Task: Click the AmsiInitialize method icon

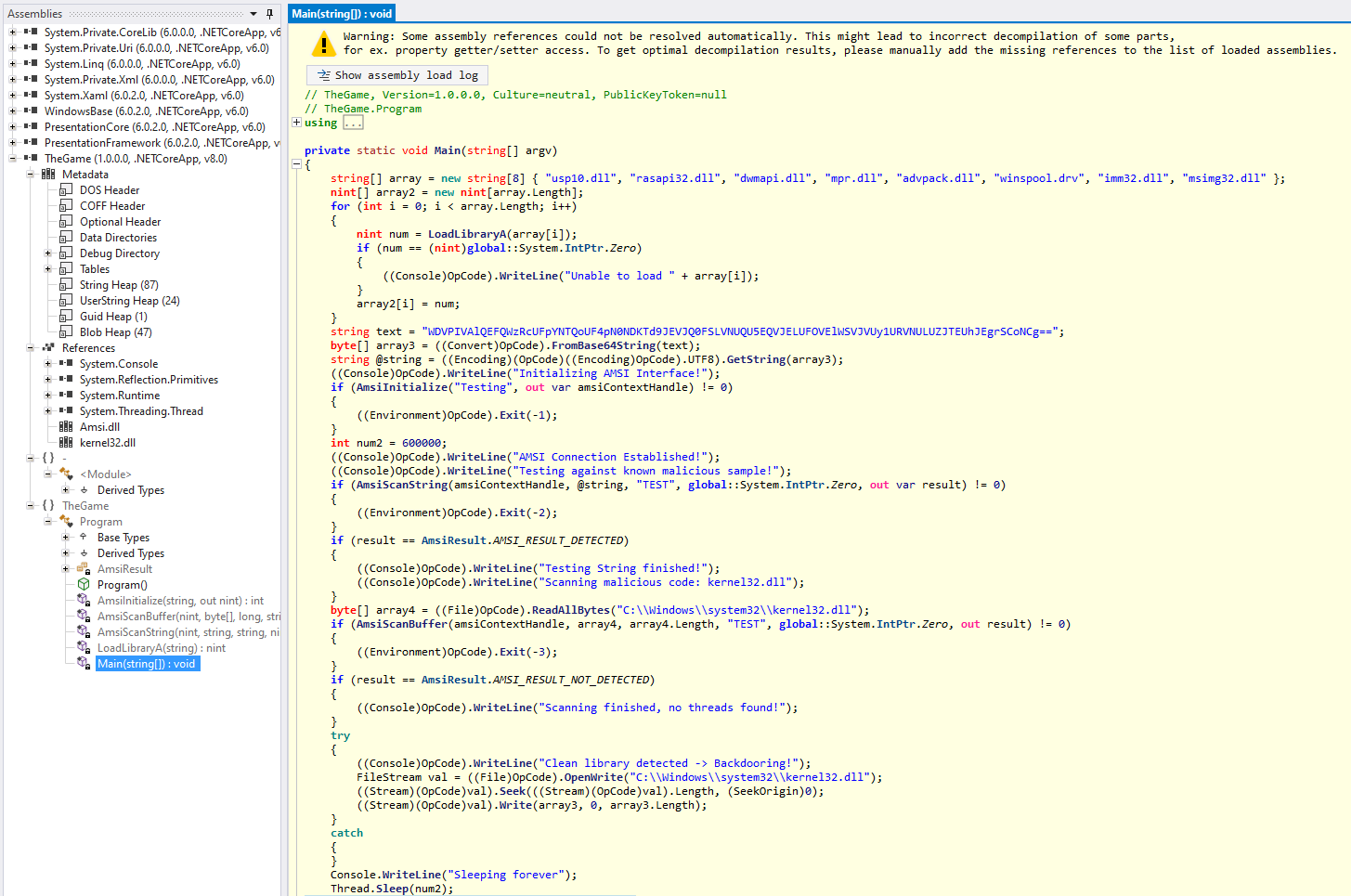Action: point(84,600)
